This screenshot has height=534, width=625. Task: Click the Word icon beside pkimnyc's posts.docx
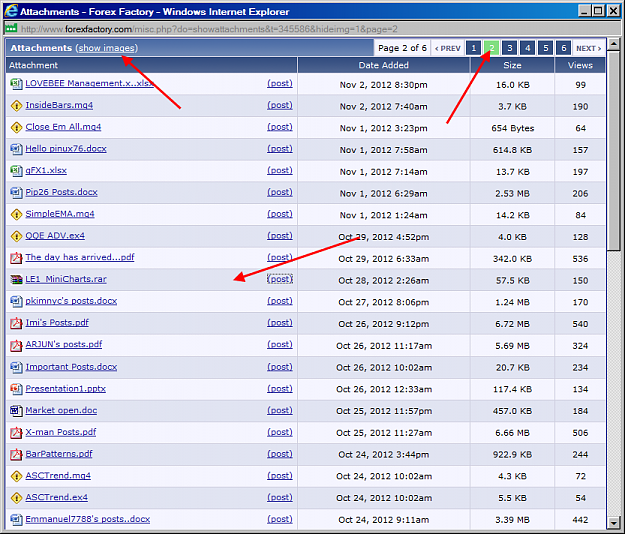point(16,301)
